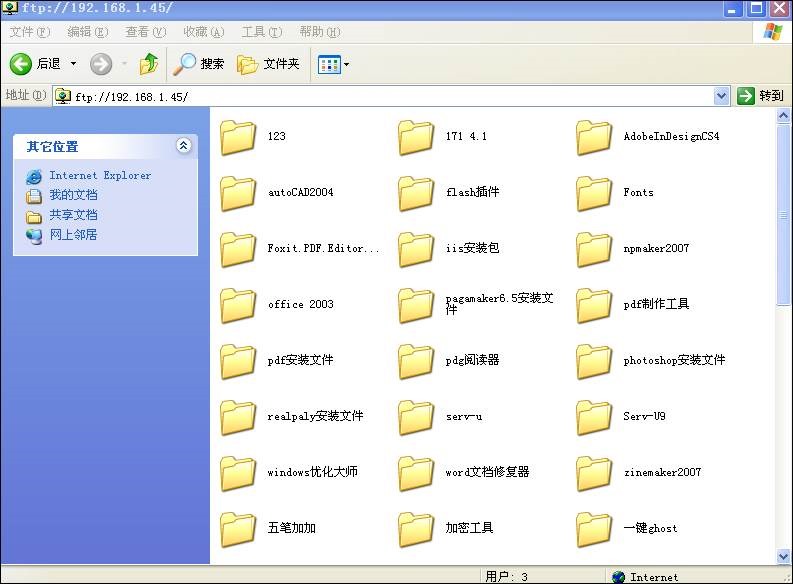Screen dimensions: 793x584
Task: Open the Fonts folder icon
Action: tap(594, 193)
